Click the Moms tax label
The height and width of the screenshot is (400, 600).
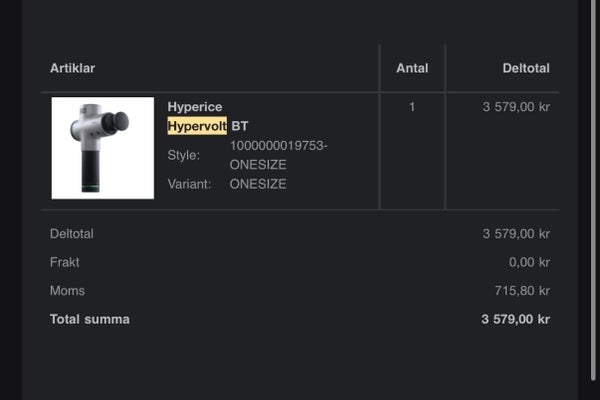(x=67, y=291)
